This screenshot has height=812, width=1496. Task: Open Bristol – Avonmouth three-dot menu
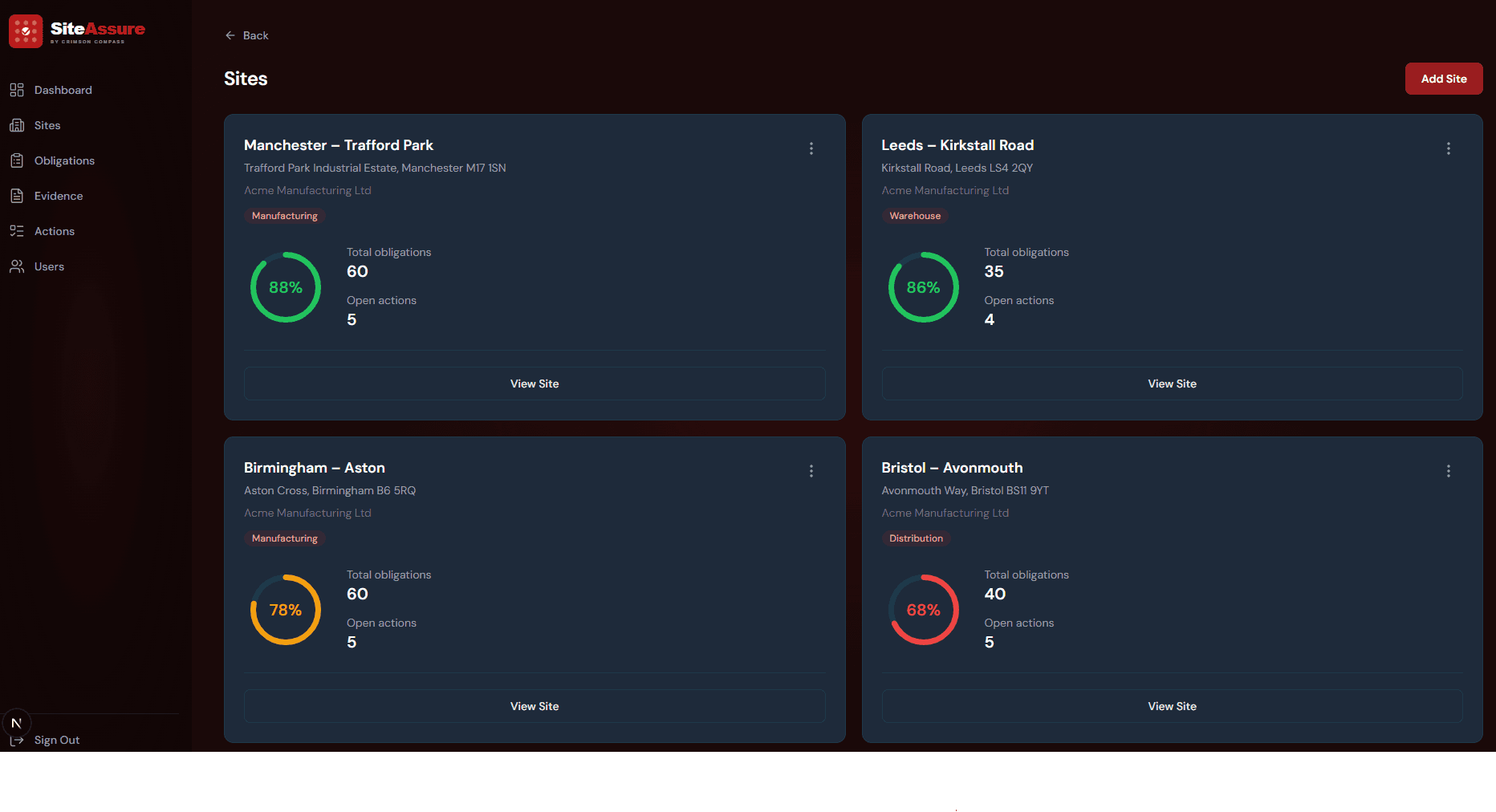[x=1449, y=471]
